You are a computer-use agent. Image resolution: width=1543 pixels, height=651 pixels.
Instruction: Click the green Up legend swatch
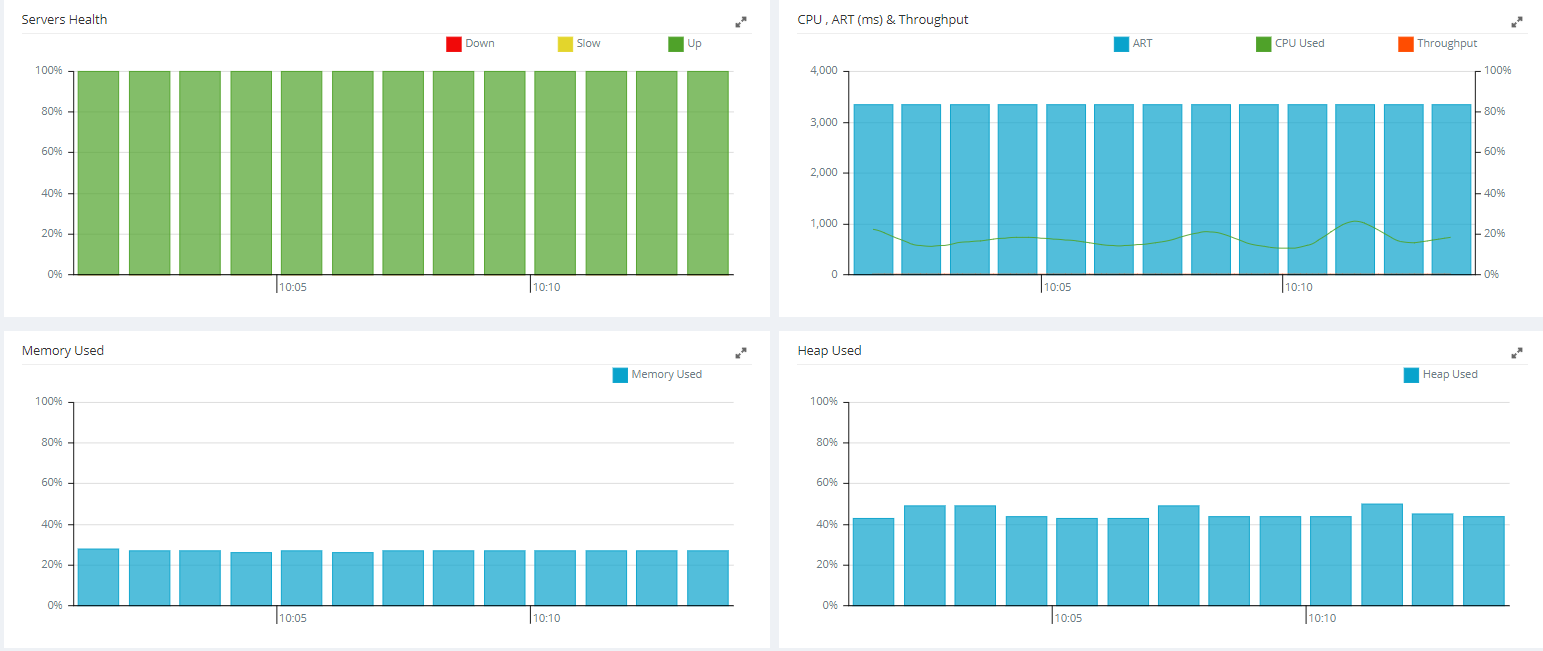tap(676, 44)
